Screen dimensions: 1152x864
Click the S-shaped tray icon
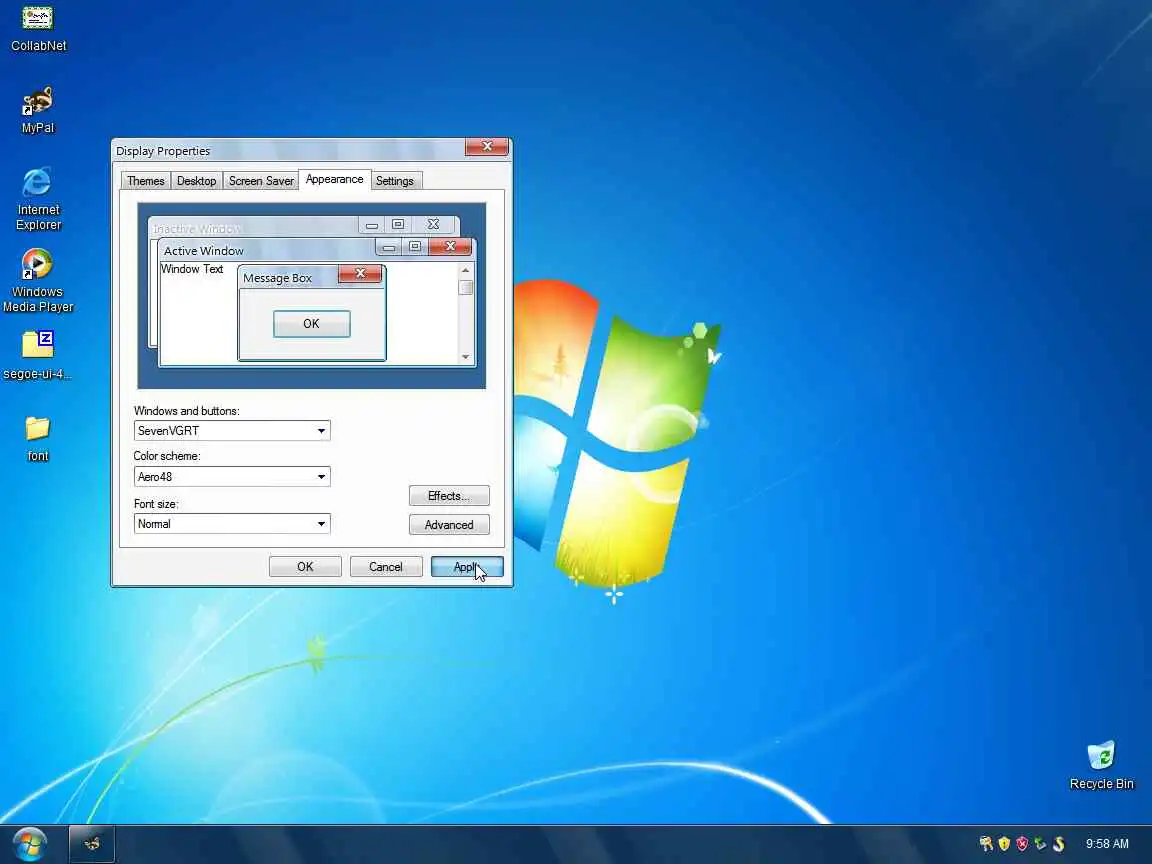[x=1059, y=843]
